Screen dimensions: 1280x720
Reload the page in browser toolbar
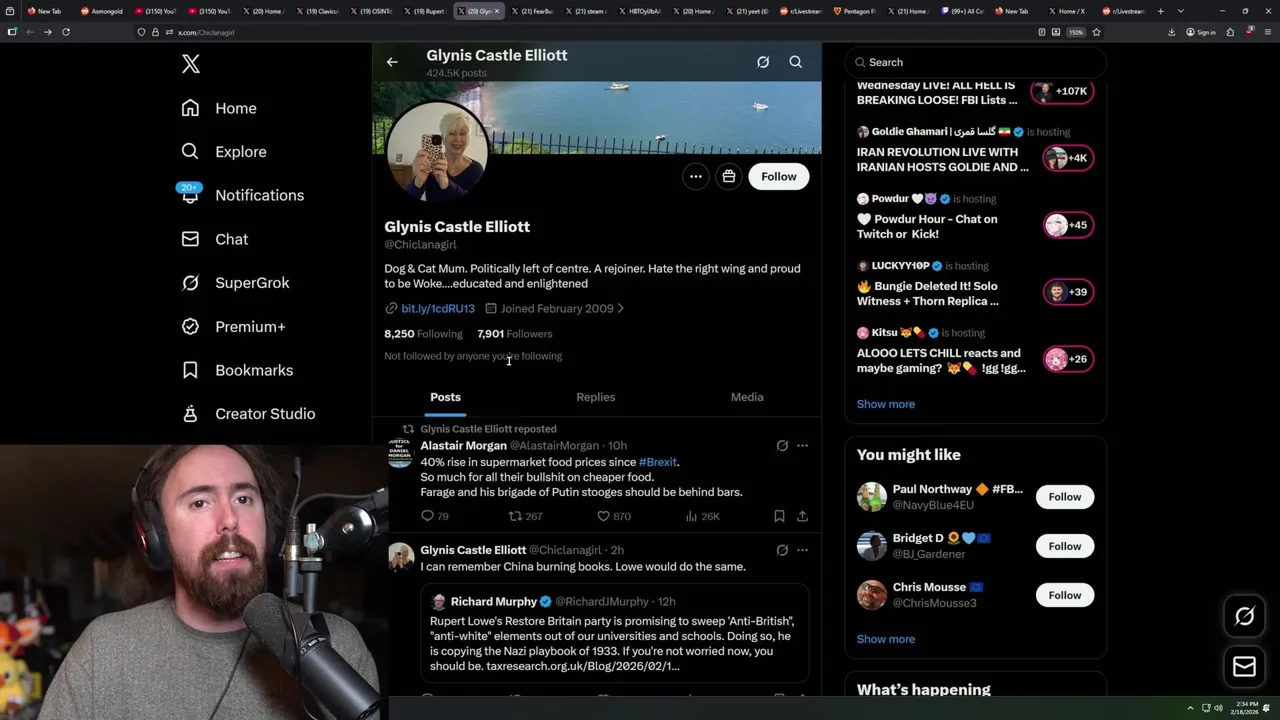[x=66, y=32]
